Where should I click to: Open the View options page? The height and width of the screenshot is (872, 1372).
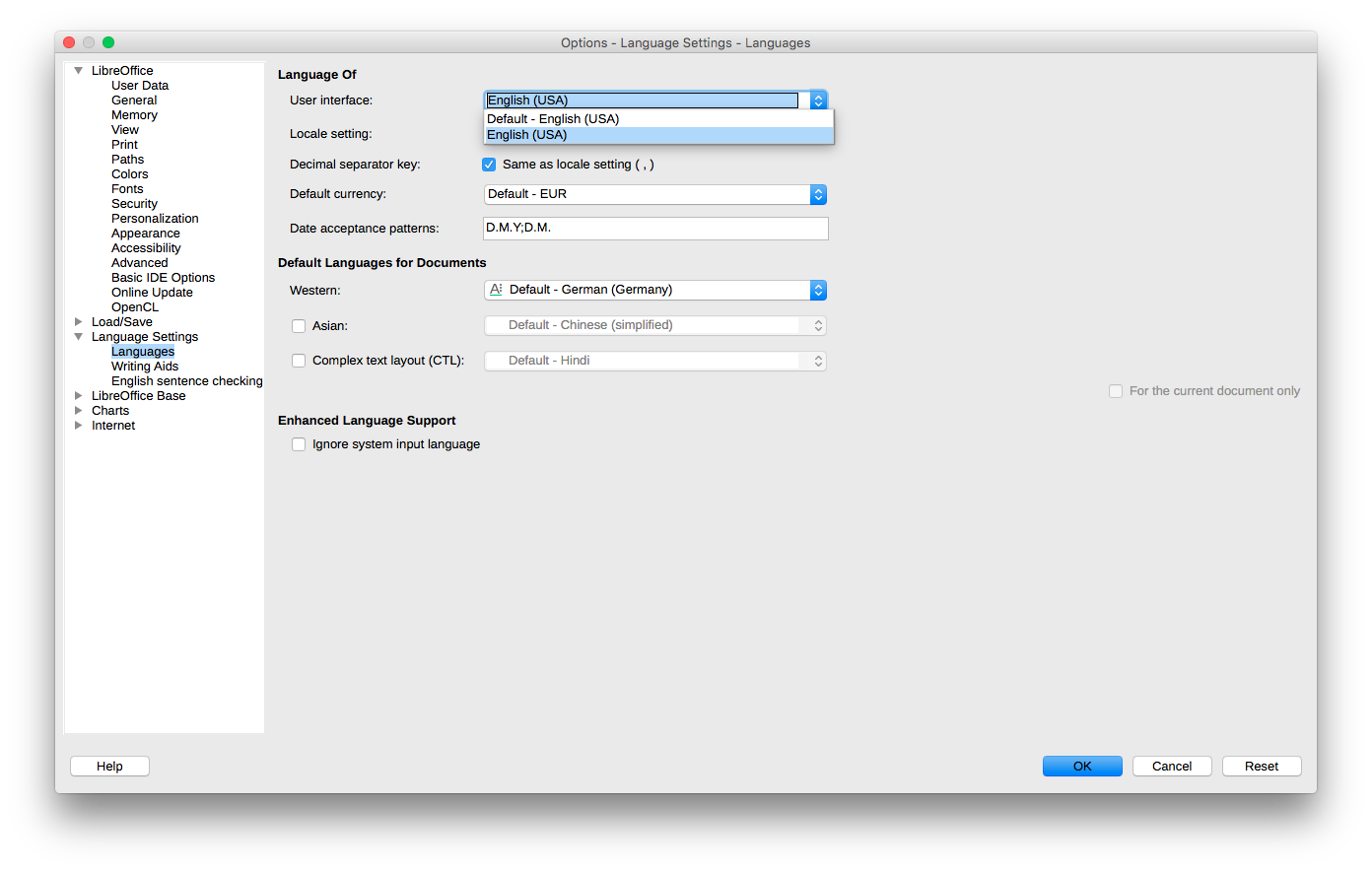pos(125,130)
